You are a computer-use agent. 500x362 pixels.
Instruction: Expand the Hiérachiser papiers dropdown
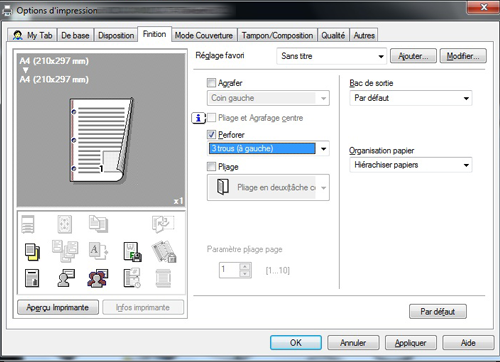pyautogui.click(x=411, y=165)
